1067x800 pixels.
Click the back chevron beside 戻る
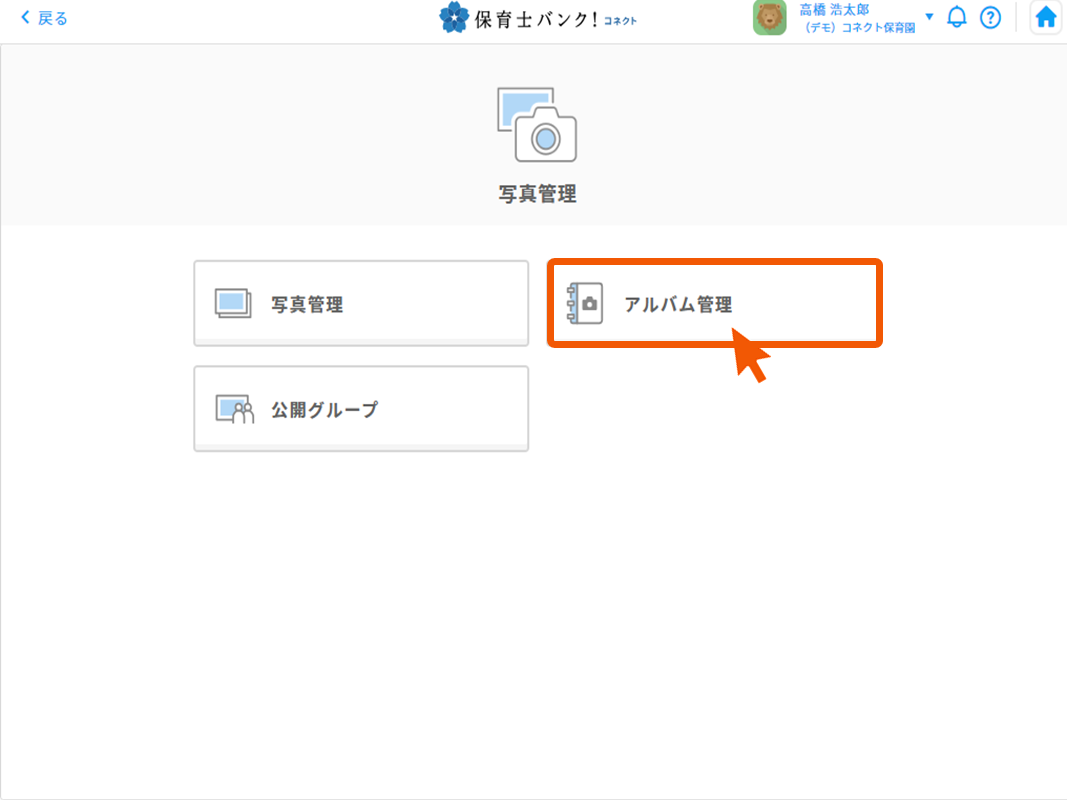coord(26,17)
